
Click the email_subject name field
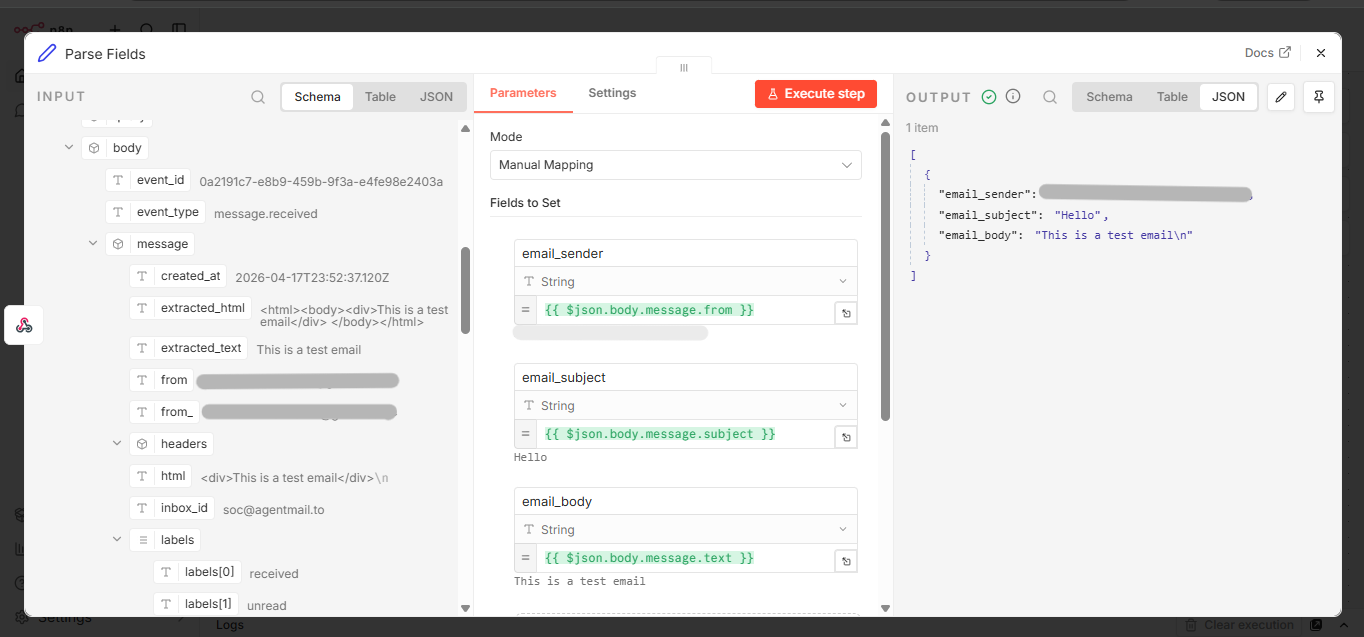pos(686,378)
